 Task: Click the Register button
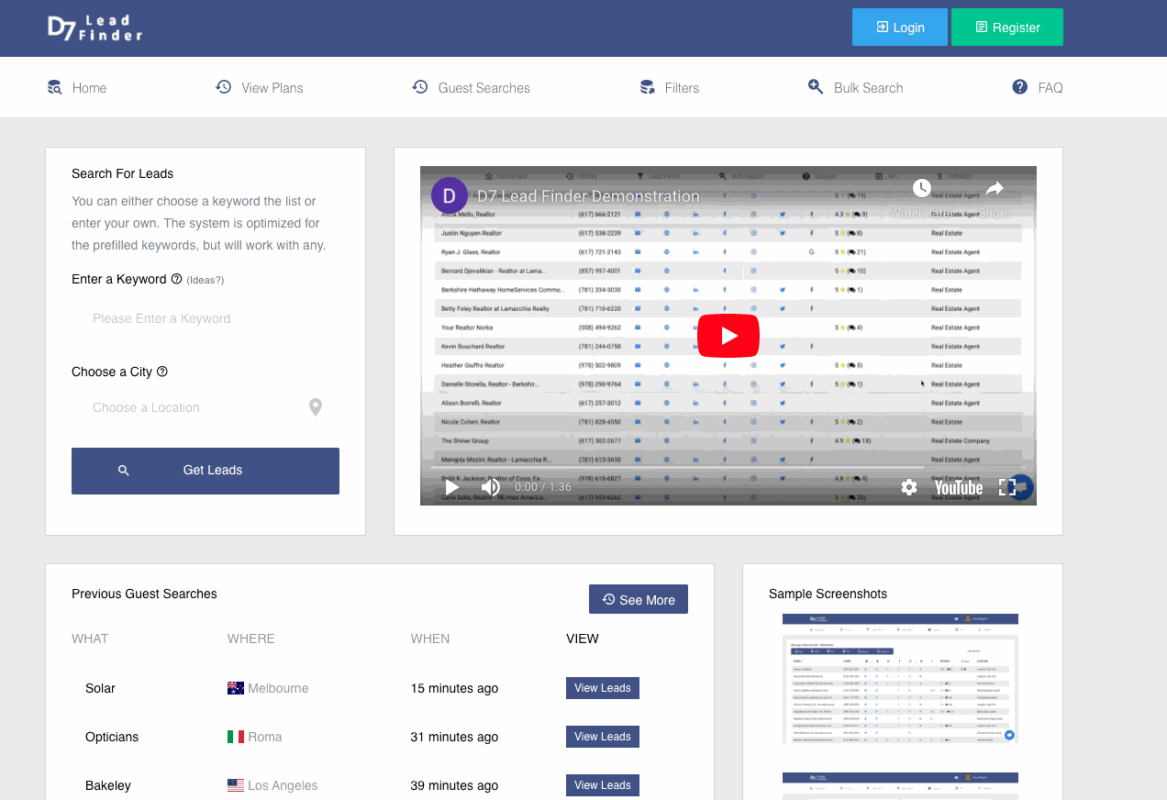pyautogui.click(x=1006, y=28)
